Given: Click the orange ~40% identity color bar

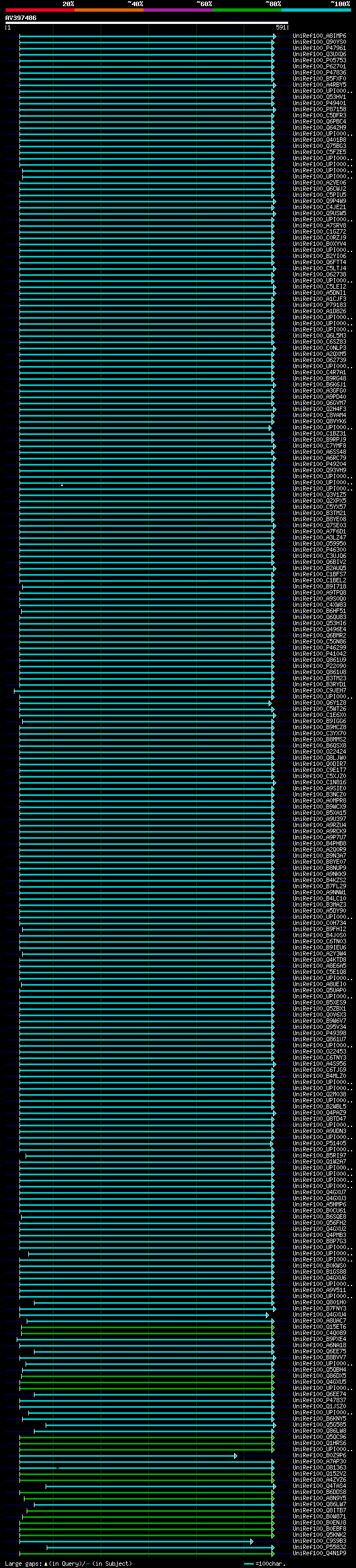Looking at the screenshot, I should [109, 11].
